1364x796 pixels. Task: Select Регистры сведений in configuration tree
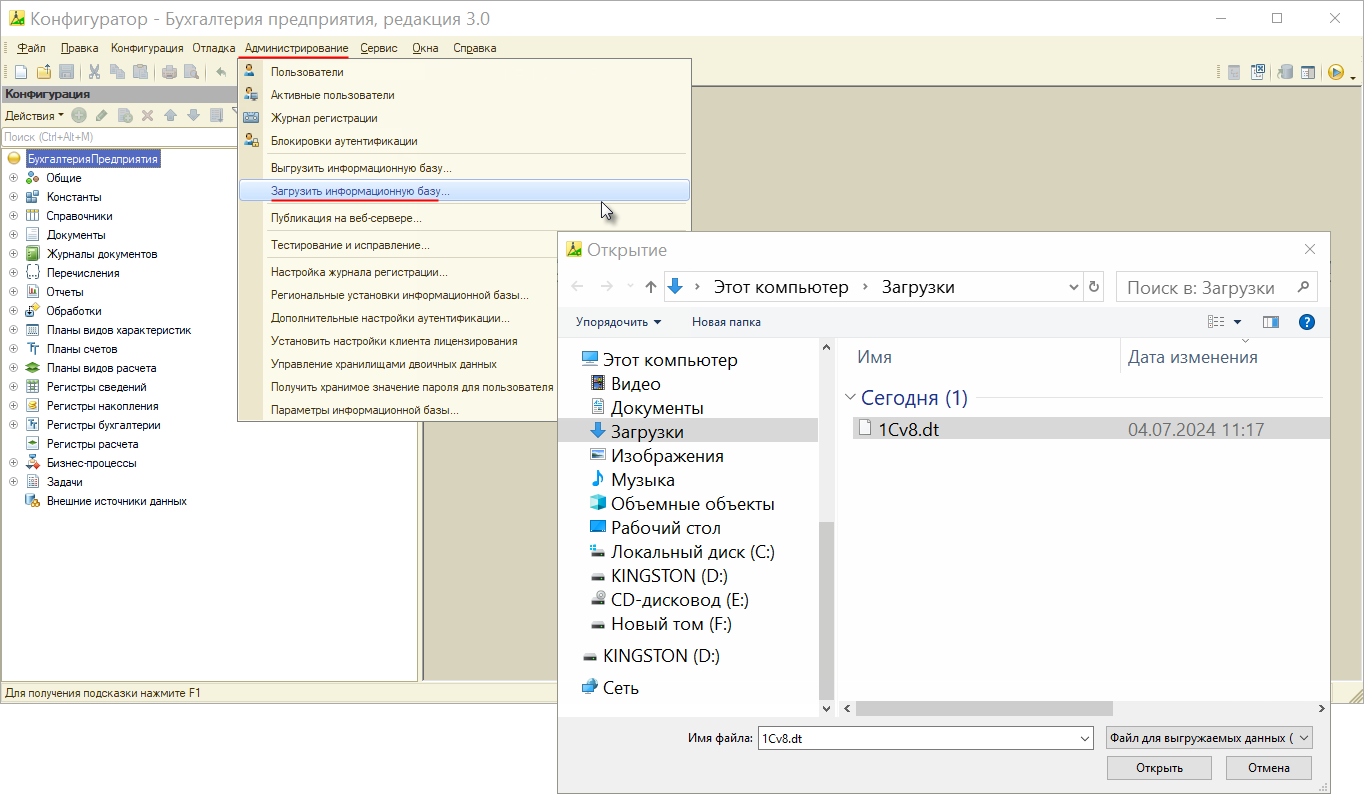96,387
